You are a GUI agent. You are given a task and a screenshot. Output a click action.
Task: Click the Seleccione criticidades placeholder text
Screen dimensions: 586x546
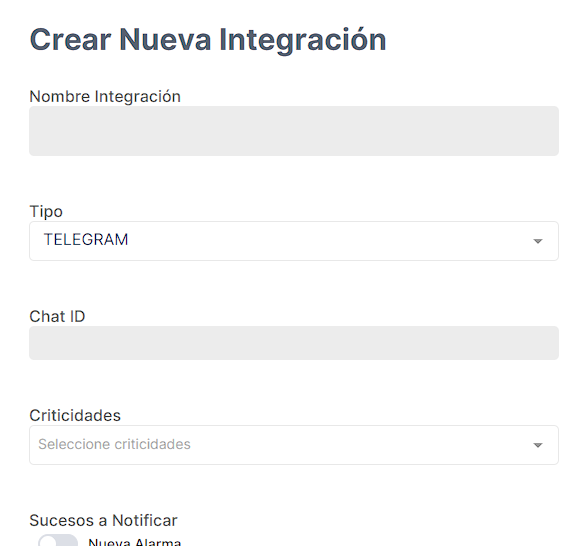pyautogui.click(x=114, y=444)
